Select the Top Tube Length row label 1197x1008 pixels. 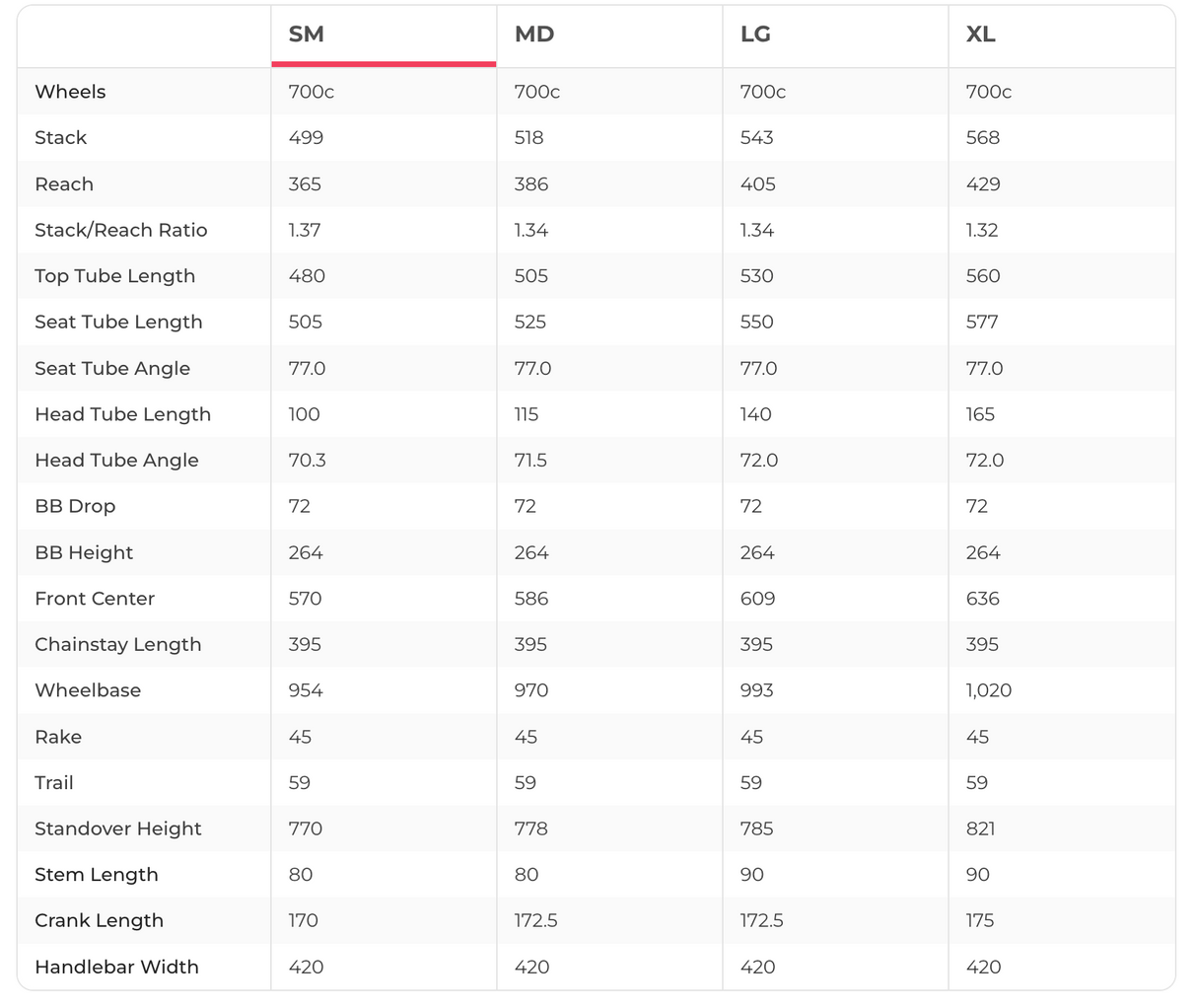(x=114, y=276)
